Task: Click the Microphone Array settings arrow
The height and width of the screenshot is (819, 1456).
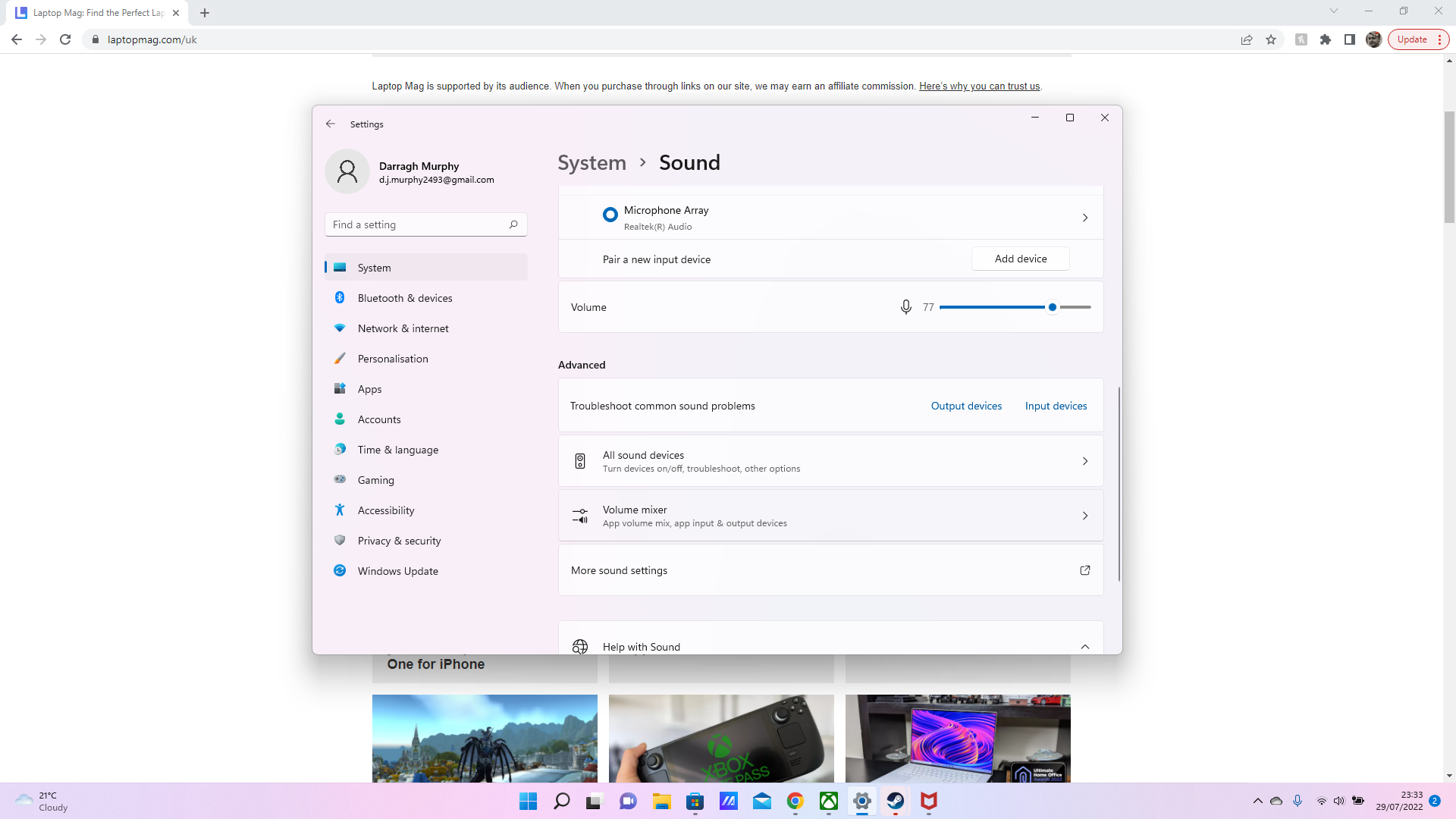Action: [x=1085, y=217]
